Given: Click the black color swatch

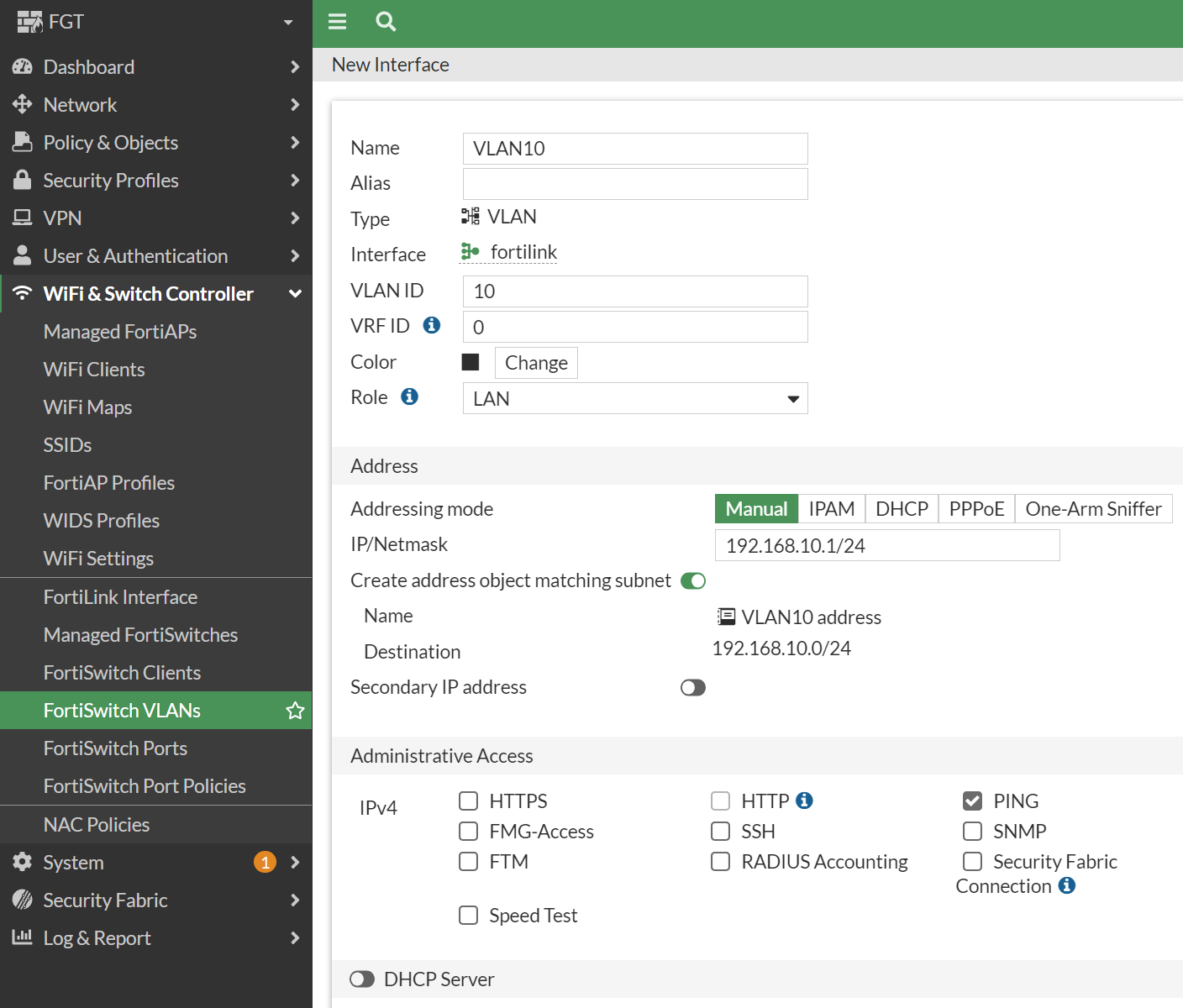Looking at the screenshot, I should [471, 361].
